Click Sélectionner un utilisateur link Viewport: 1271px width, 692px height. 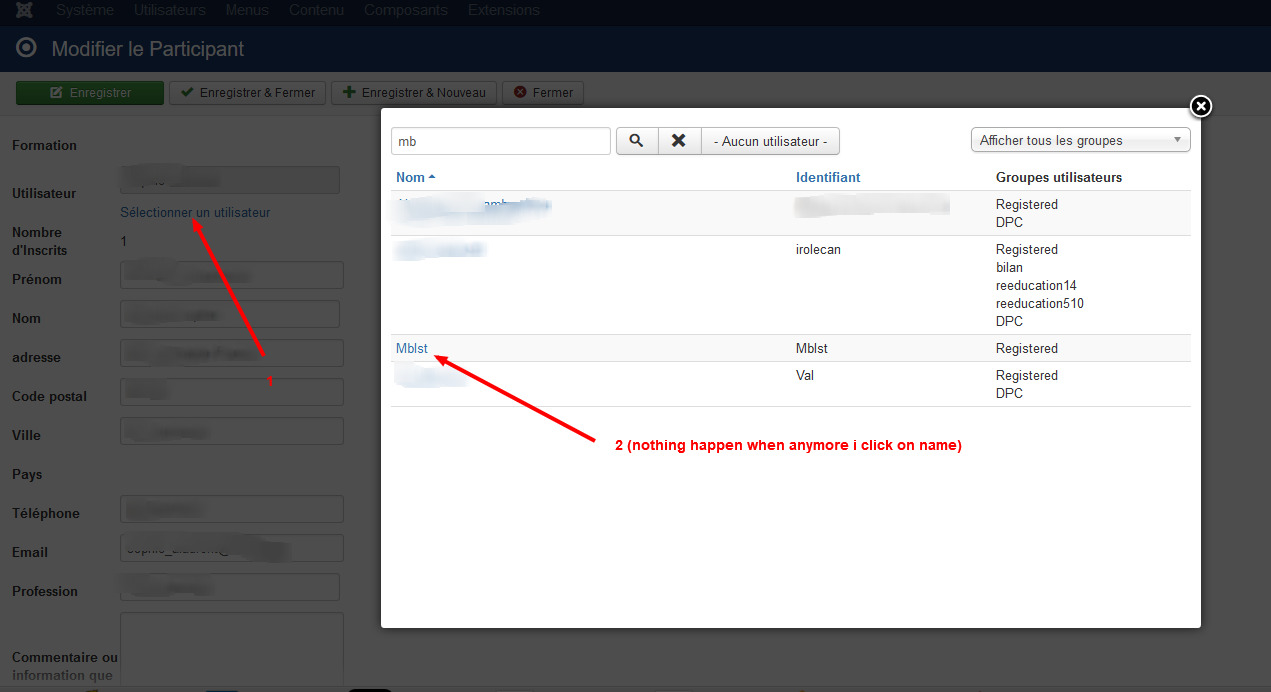195,213
